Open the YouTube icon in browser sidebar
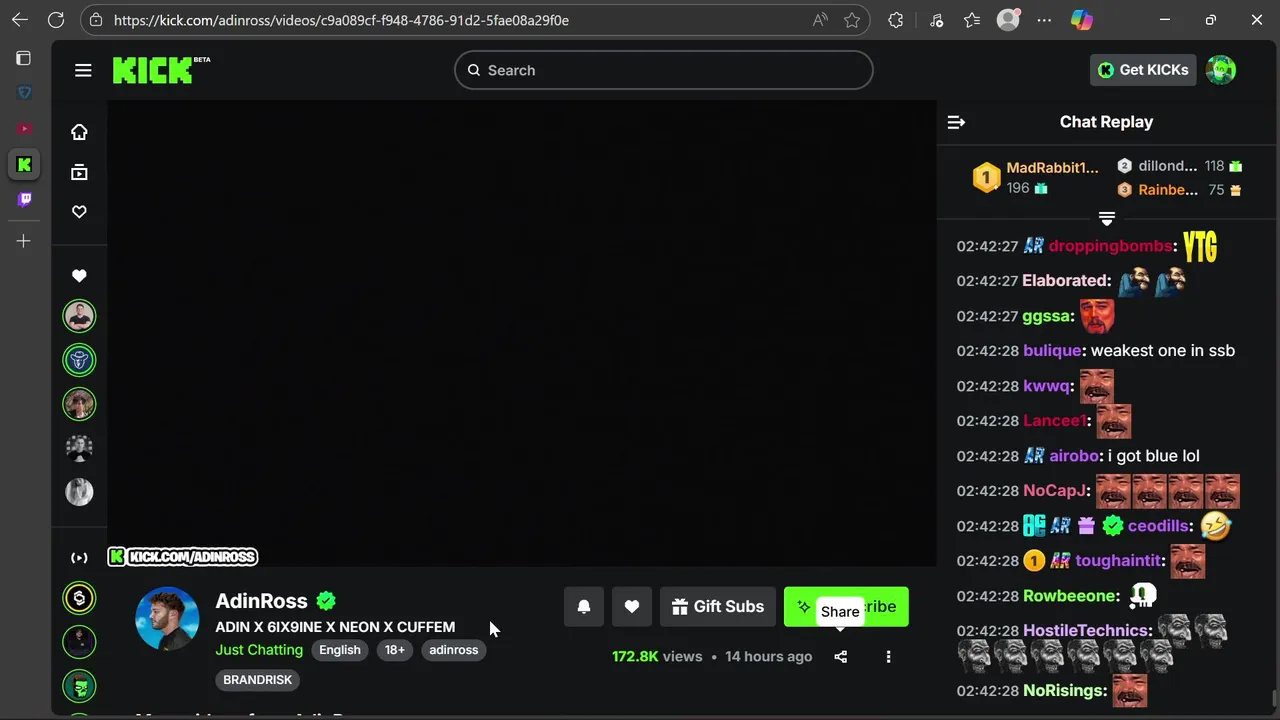 (24, 128)
